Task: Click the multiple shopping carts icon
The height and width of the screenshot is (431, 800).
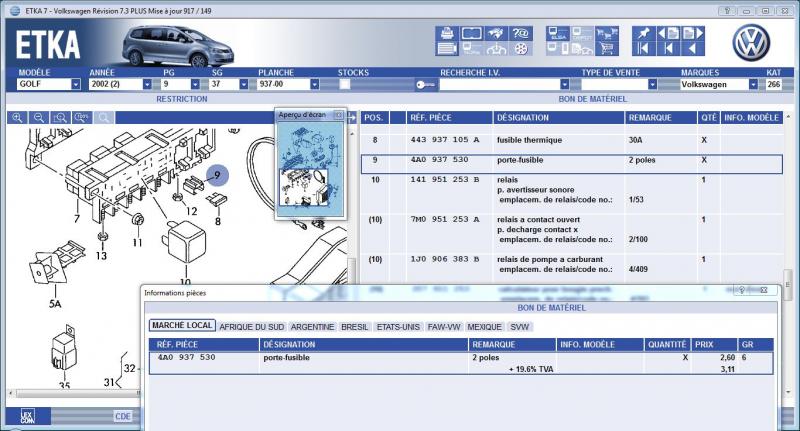Action: click(x=607, y=34)
